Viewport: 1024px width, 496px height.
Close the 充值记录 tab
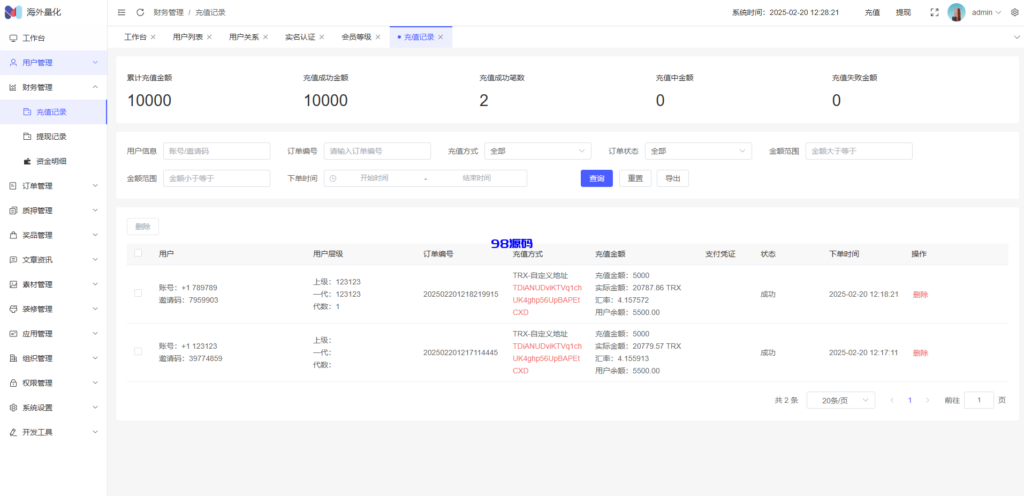[x=440, y=37]
